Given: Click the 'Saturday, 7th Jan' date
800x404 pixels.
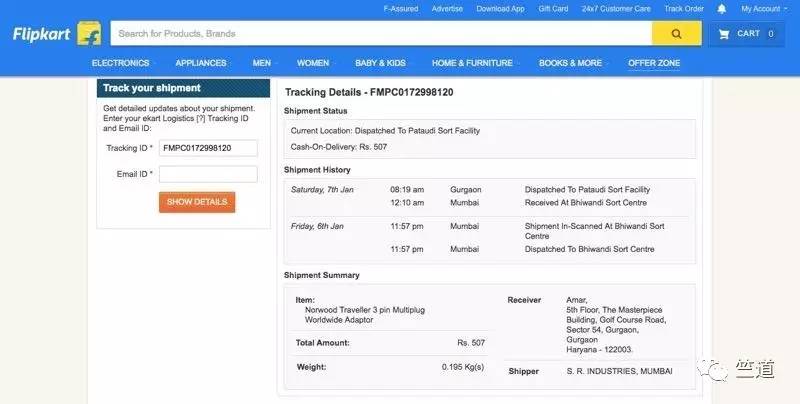Looking at the screenshot, I should click(322, 190).
